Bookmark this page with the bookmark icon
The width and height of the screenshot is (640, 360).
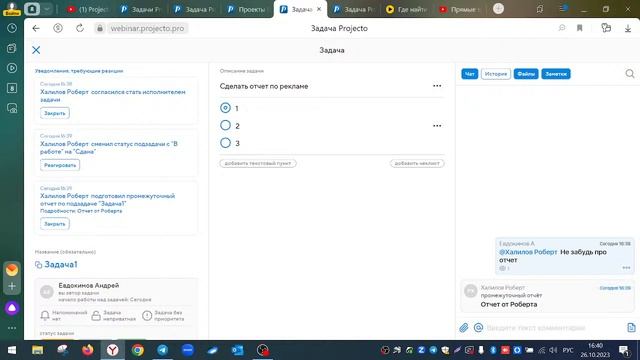pyautogui.click(x=580, y=28)
